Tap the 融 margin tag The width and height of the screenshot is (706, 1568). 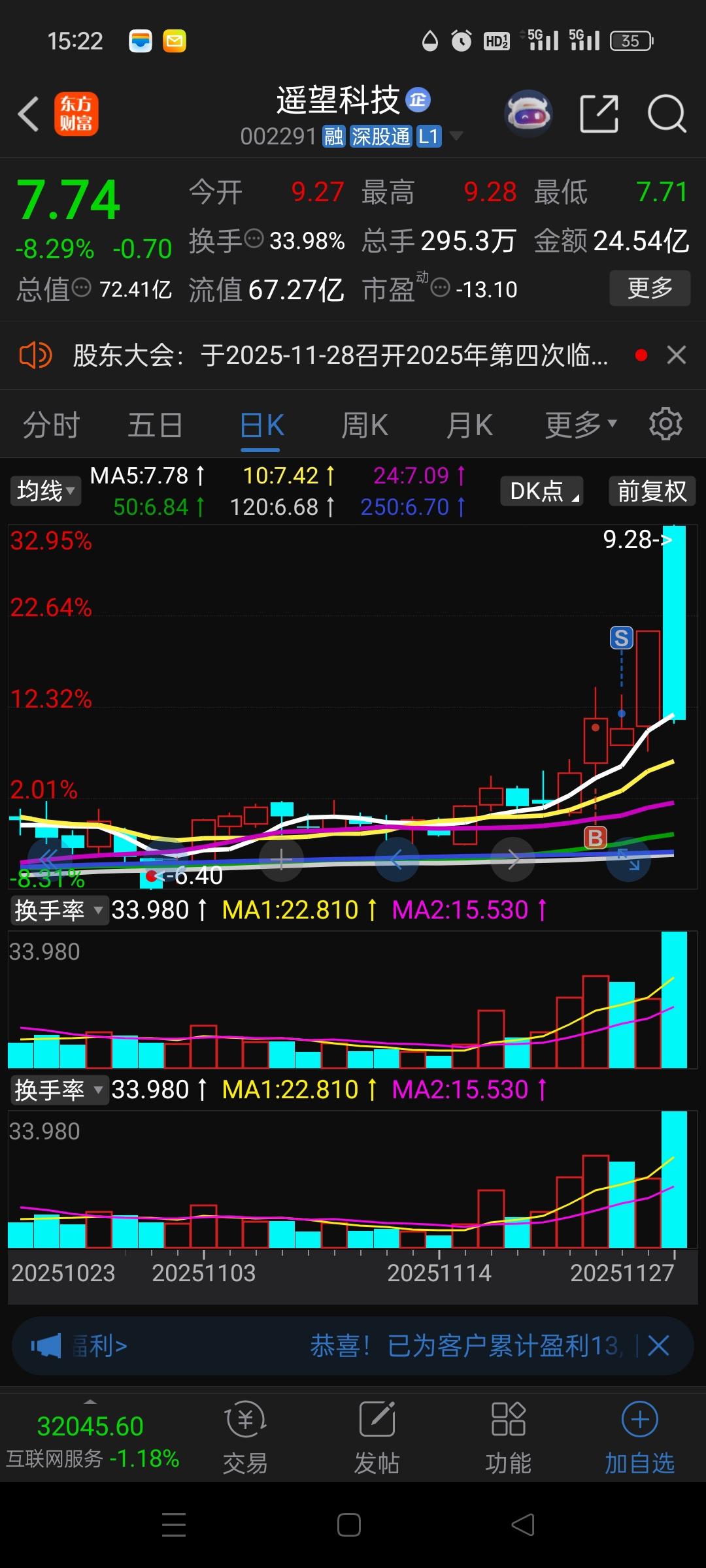click(x=334, y=137)
